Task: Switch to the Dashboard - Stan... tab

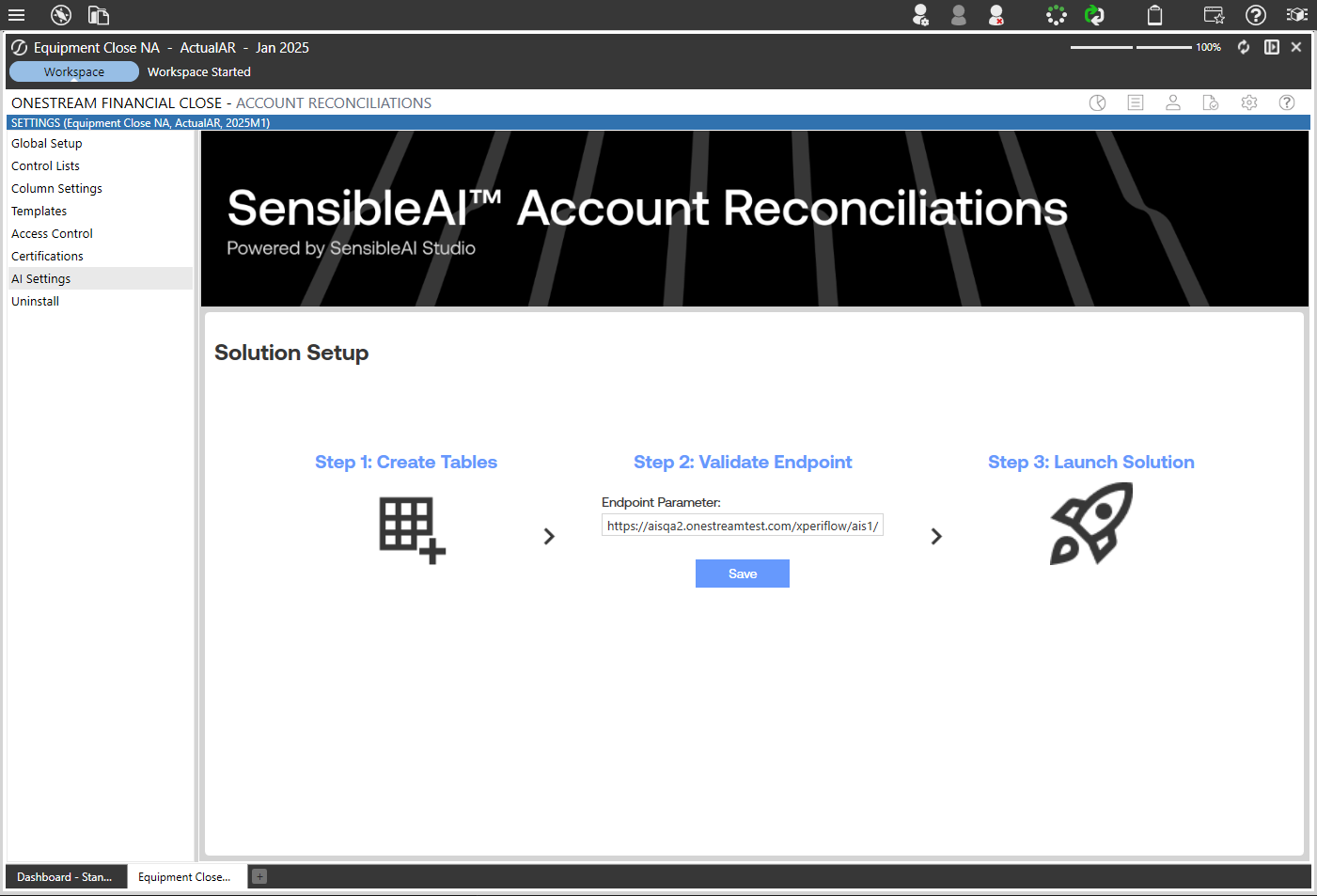Action: [66, 876]
